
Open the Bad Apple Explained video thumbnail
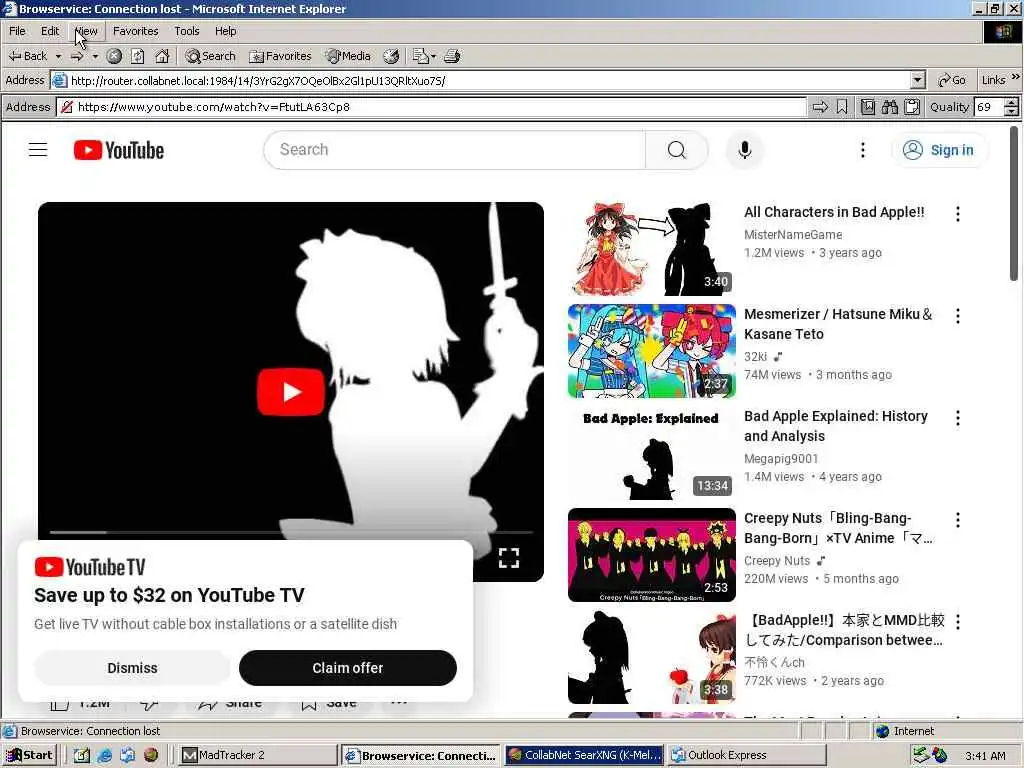[651, 453]
